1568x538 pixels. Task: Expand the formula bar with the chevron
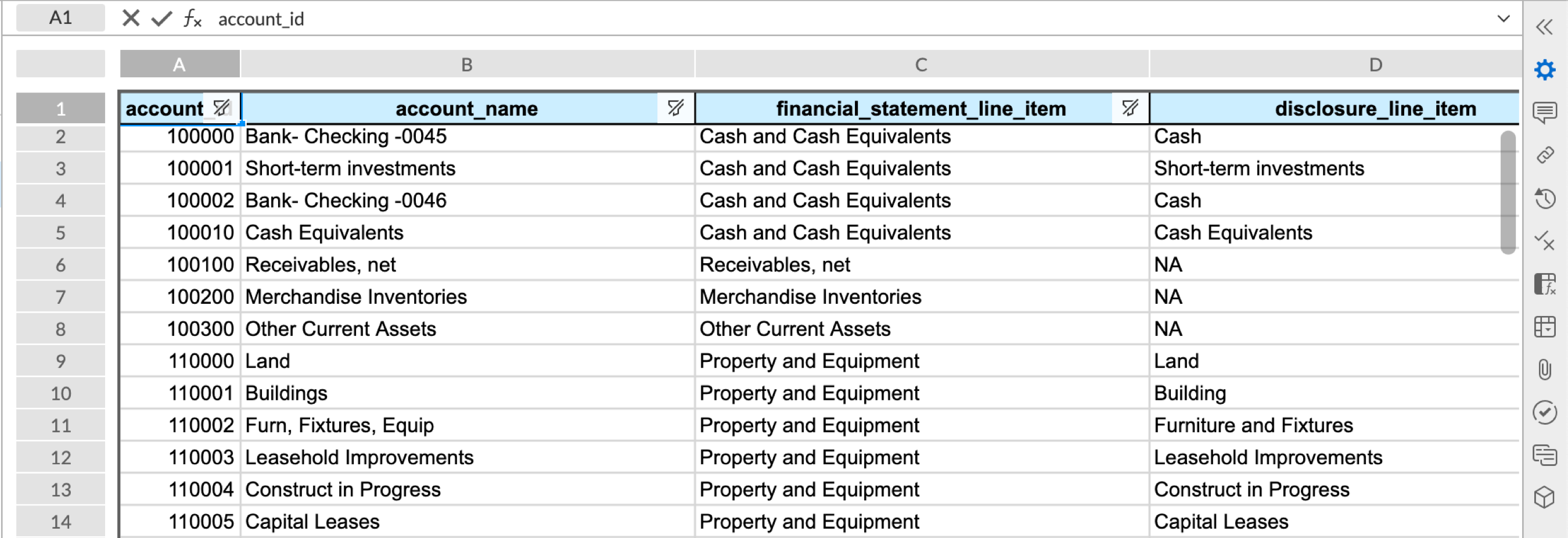coord(1503,18)
